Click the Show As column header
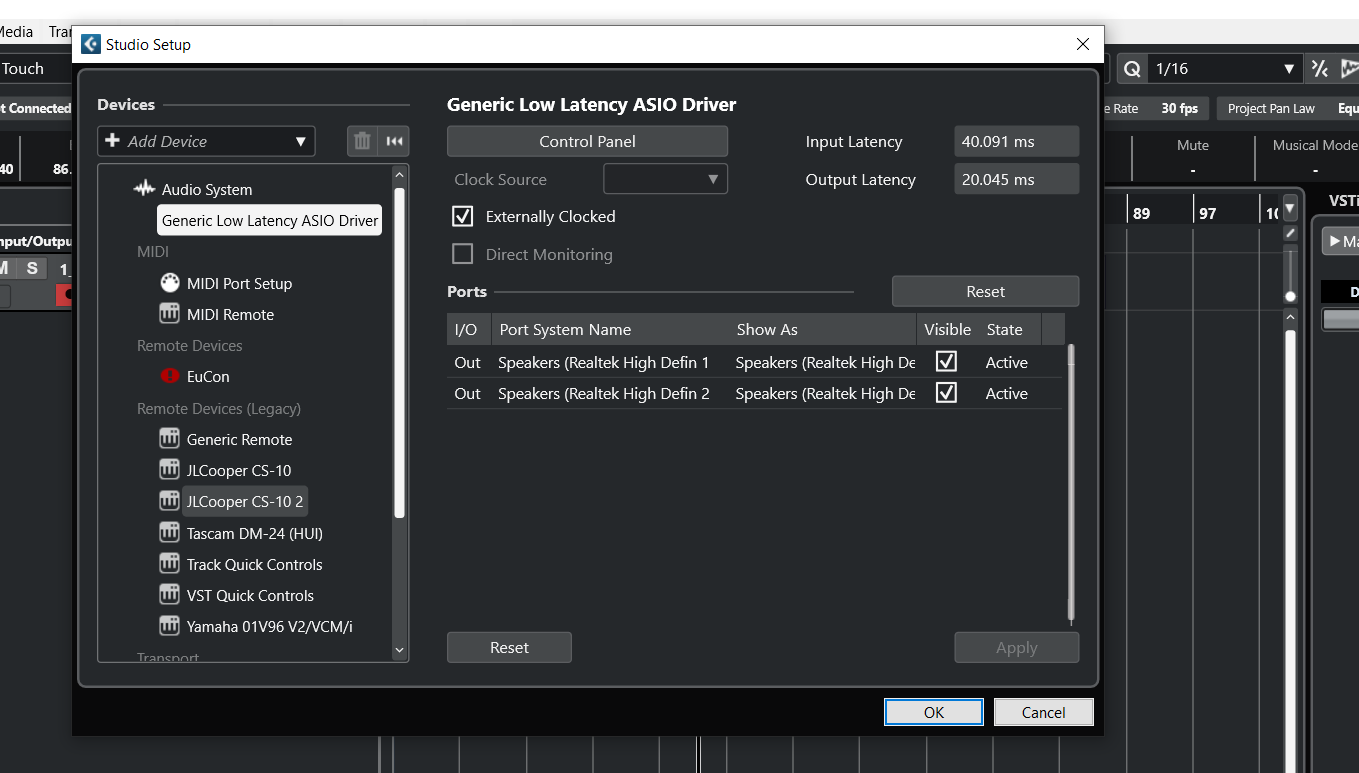This screenshot has width=1359, height=773. pyautogui.click(x=822, y=329)
